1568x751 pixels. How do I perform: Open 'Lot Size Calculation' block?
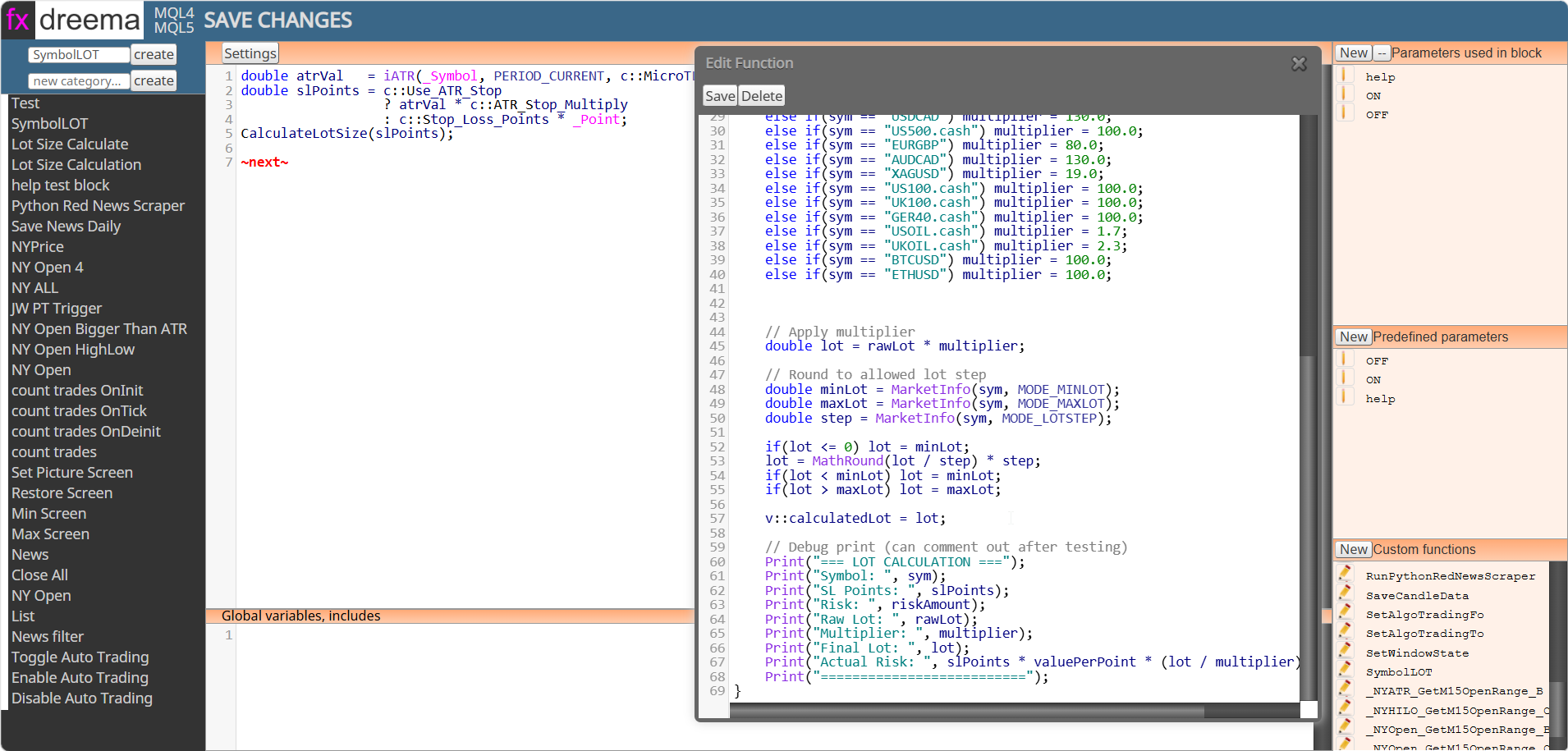tap(76, 165)
